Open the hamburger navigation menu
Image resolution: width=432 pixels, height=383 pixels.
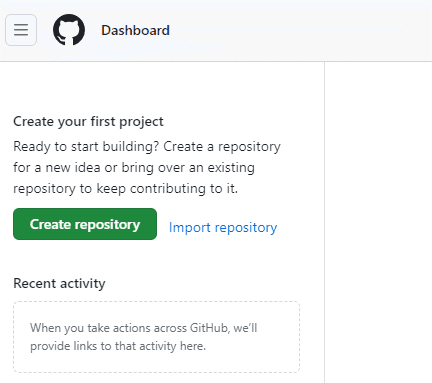(21, 30)
